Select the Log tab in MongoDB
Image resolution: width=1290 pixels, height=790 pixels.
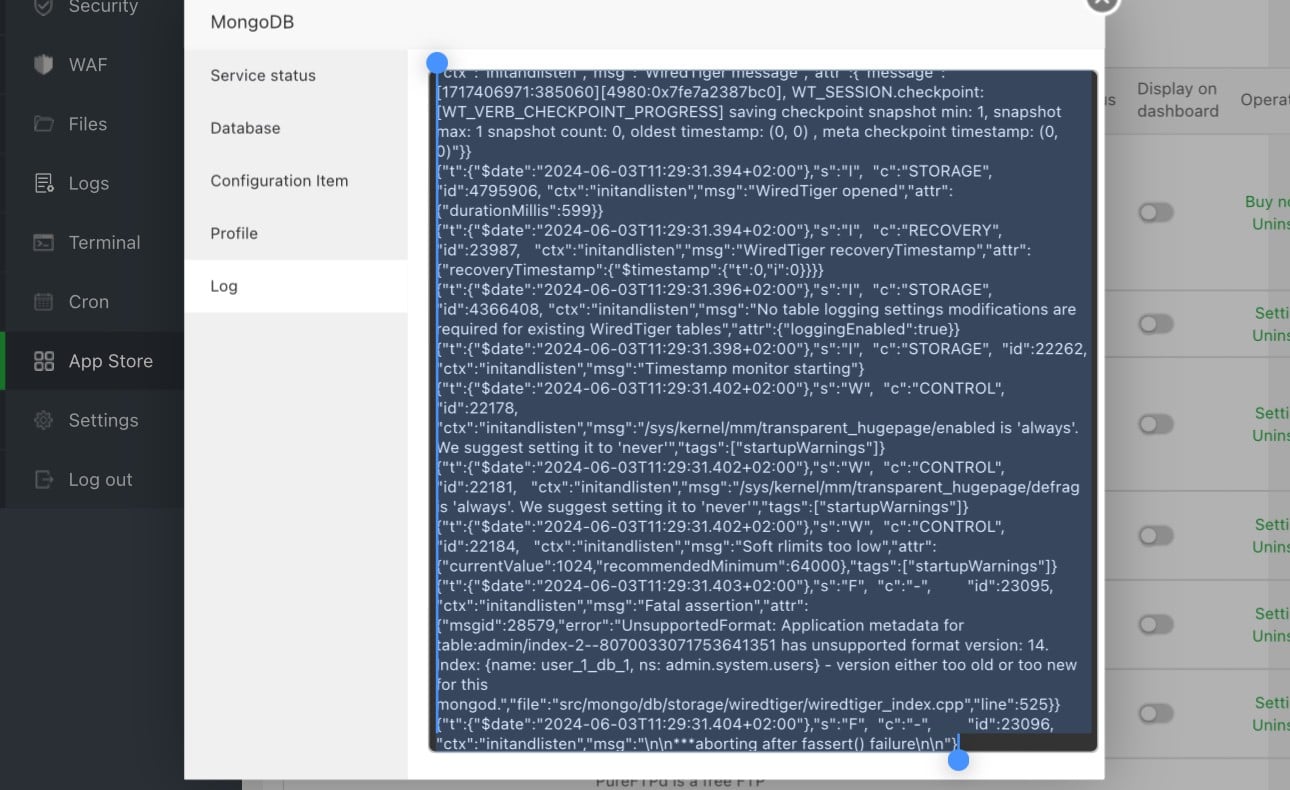coord(296,286)
